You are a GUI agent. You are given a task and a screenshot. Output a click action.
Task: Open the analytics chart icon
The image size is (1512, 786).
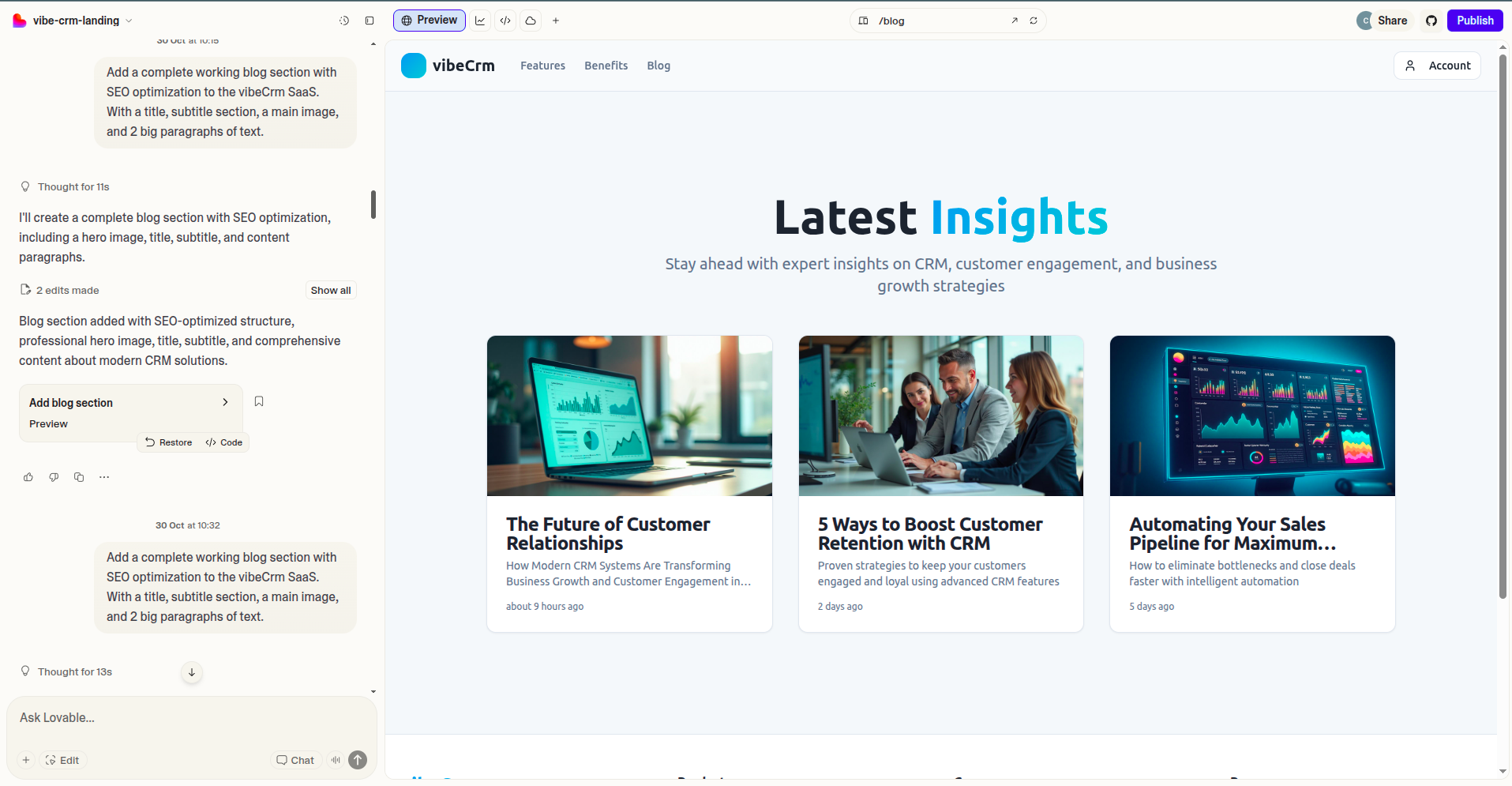coord(480,21)
